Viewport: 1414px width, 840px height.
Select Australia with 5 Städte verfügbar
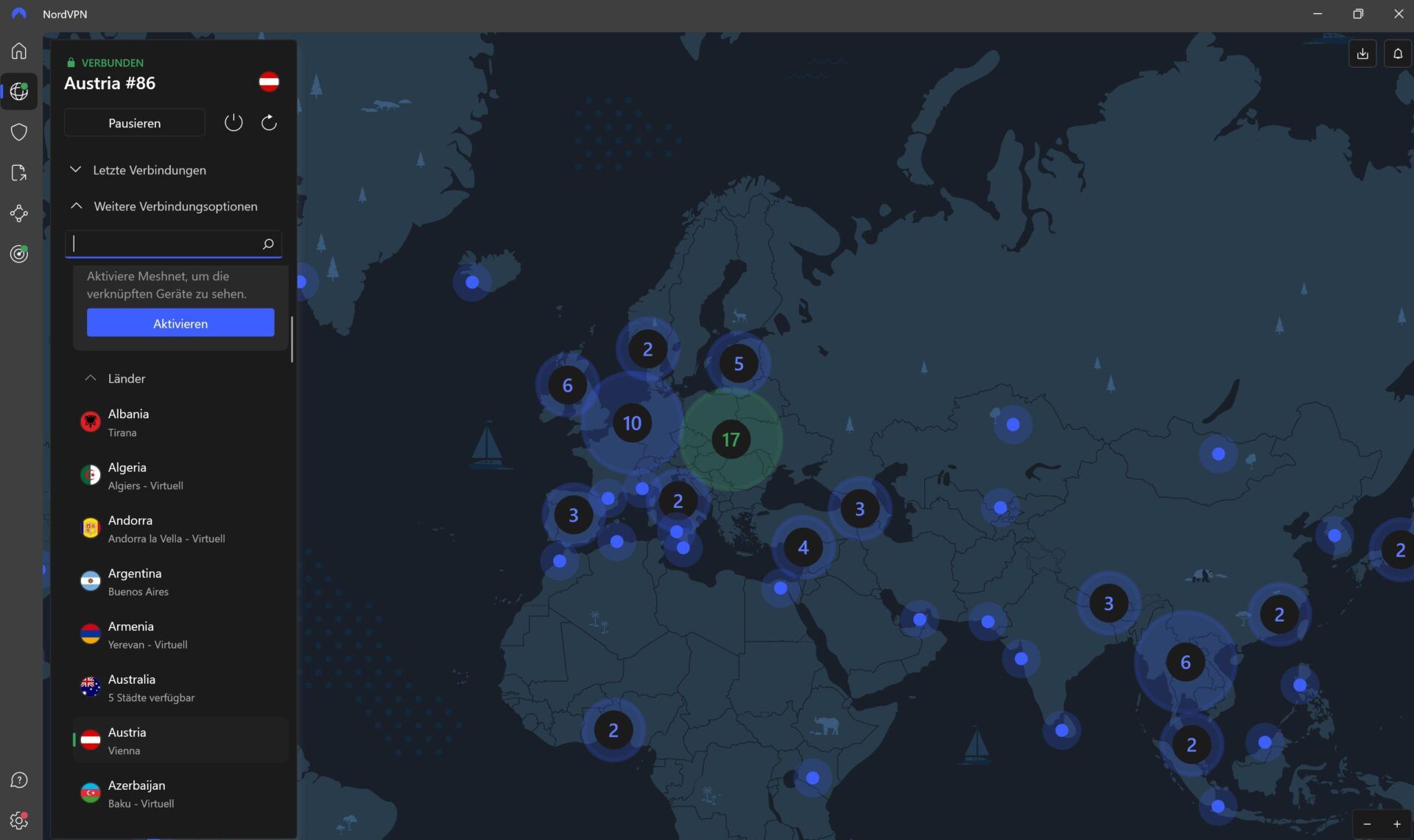[x=180, y=688]
